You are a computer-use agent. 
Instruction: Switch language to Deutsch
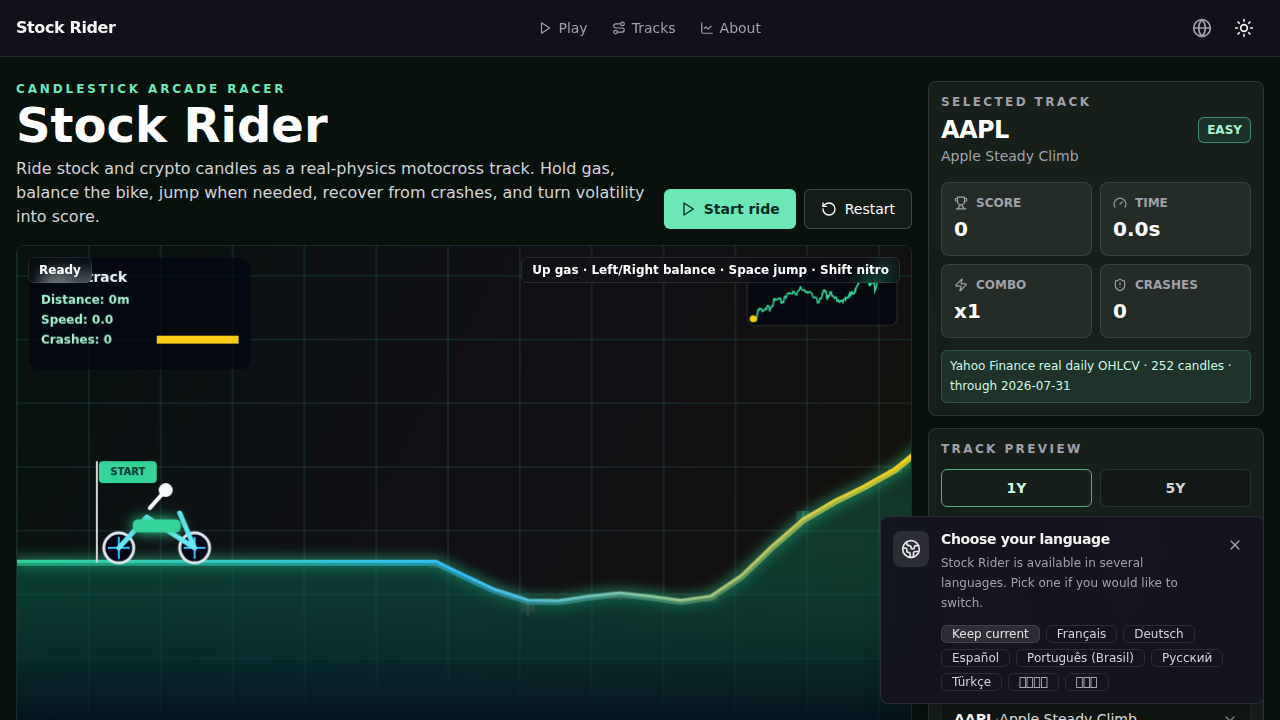(x=1159, y=634)
